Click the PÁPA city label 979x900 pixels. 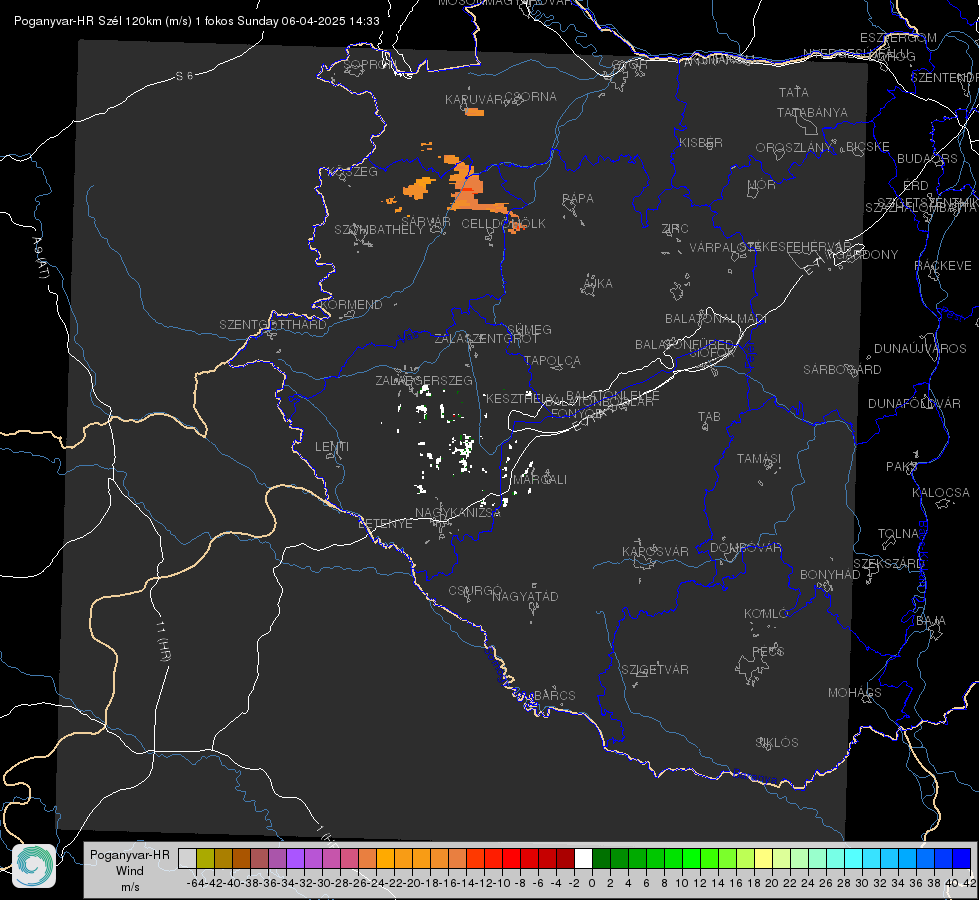(x=578, y=199)
